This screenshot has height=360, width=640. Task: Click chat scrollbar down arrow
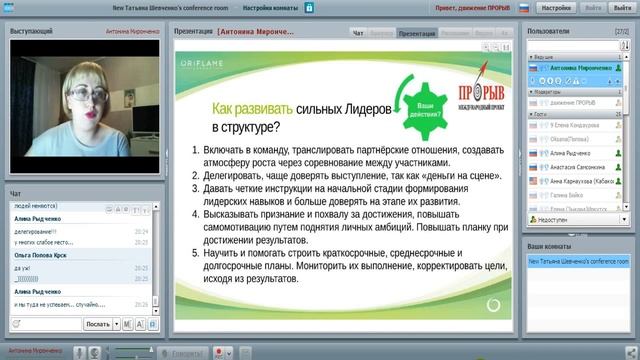coord(156,311)
